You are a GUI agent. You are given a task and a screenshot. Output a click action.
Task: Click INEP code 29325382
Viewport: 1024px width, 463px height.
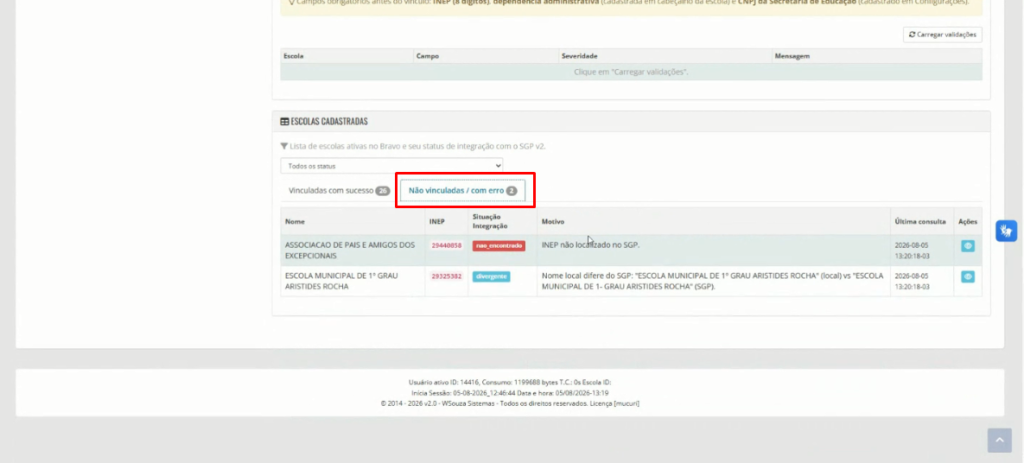(x=446, y=276)
